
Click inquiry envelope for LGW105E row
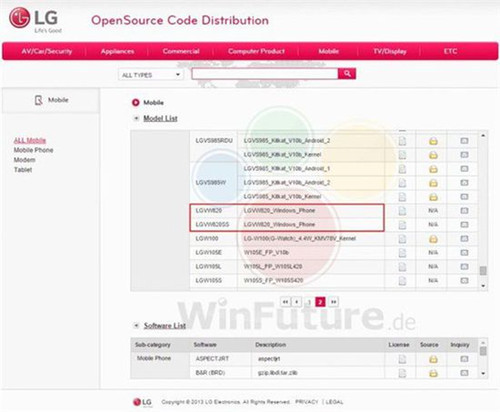tap(464, 253)
